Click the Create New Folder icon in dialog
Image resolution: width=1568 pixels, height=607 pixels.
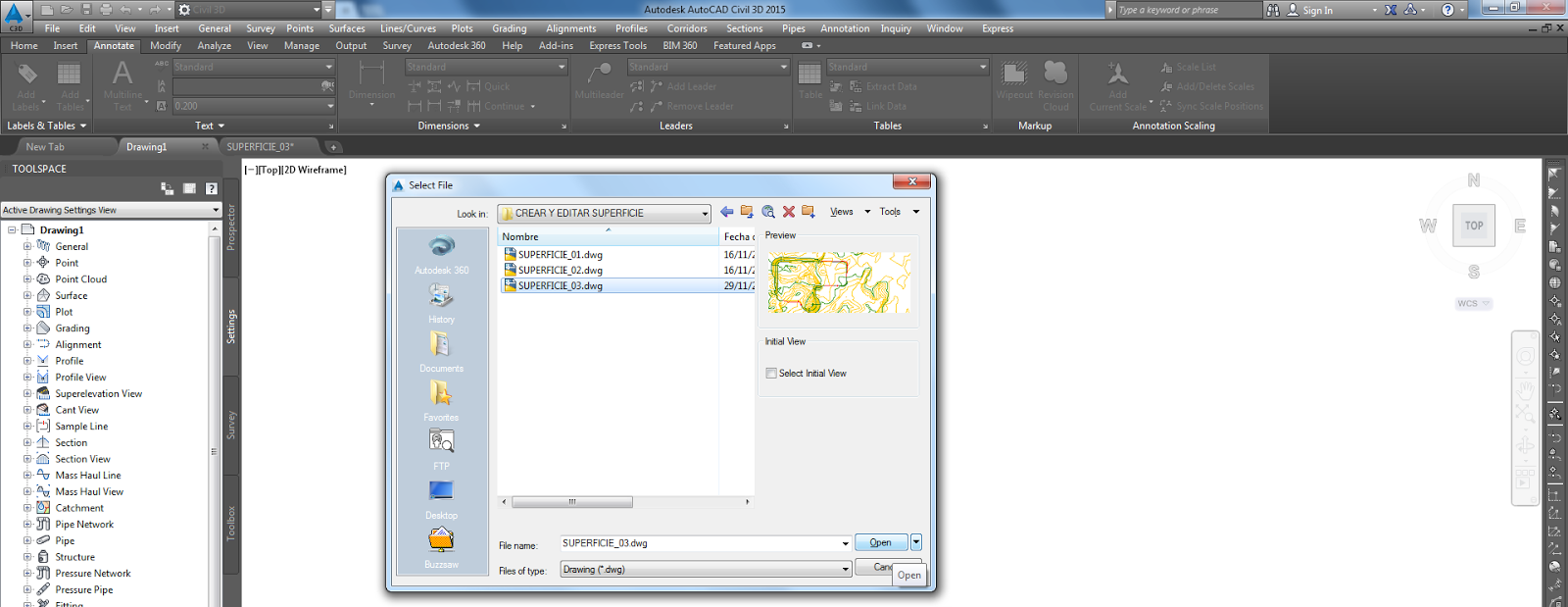click(x=808, y=212)
